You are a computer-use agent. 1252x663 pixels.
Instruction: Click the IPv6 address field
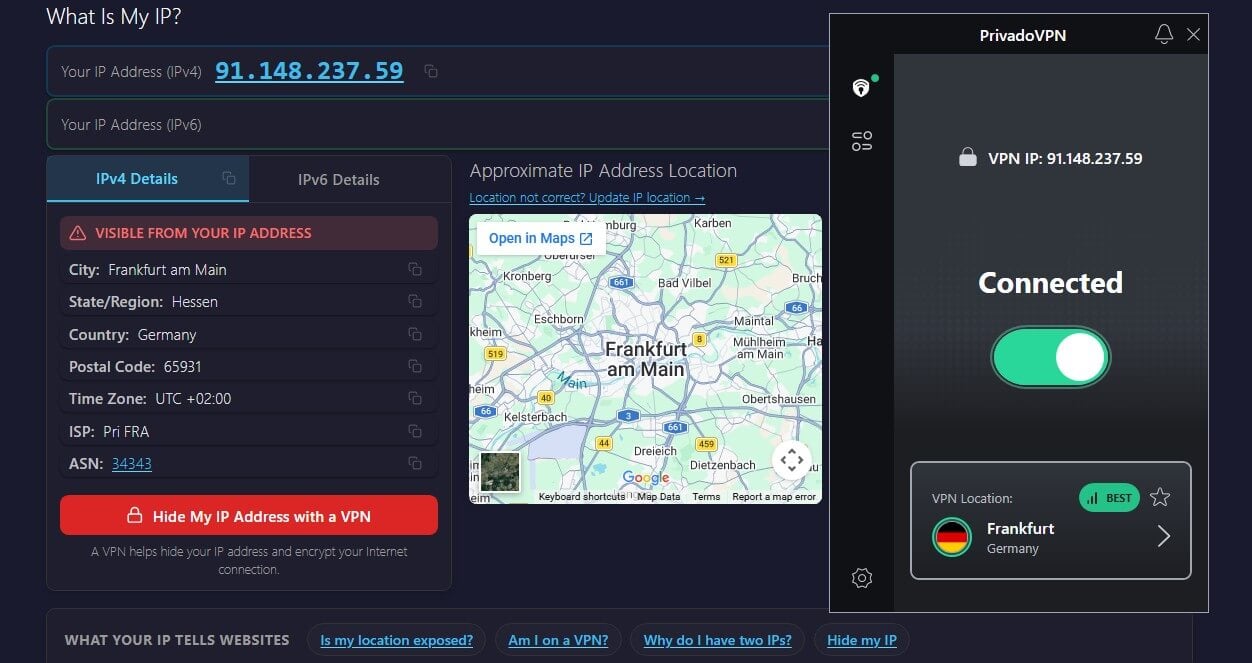pyautogui.click(x=440, y=125)
